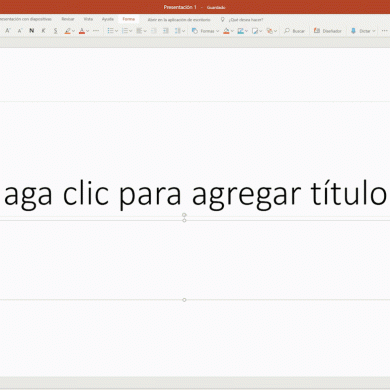Switch to the Vista tab
This screenshot has width=390, height=390.
88,19
